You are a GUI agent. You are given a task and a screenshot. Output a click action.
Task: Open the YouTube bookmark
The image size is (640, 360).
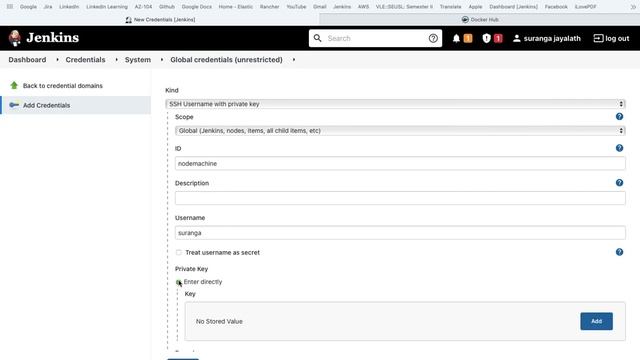(296, 7)
